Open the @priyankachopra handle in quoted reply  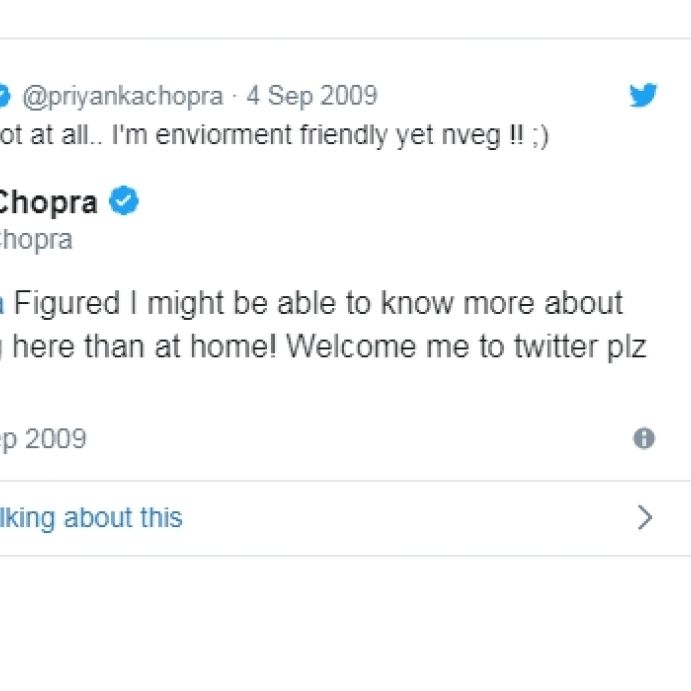[x=123, y=97]
